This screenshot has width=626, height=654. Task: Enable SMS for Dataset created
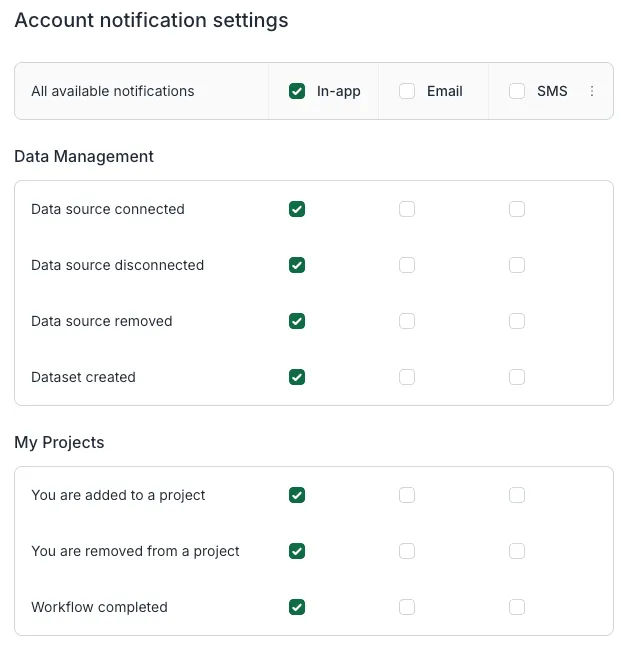[517, 377]
